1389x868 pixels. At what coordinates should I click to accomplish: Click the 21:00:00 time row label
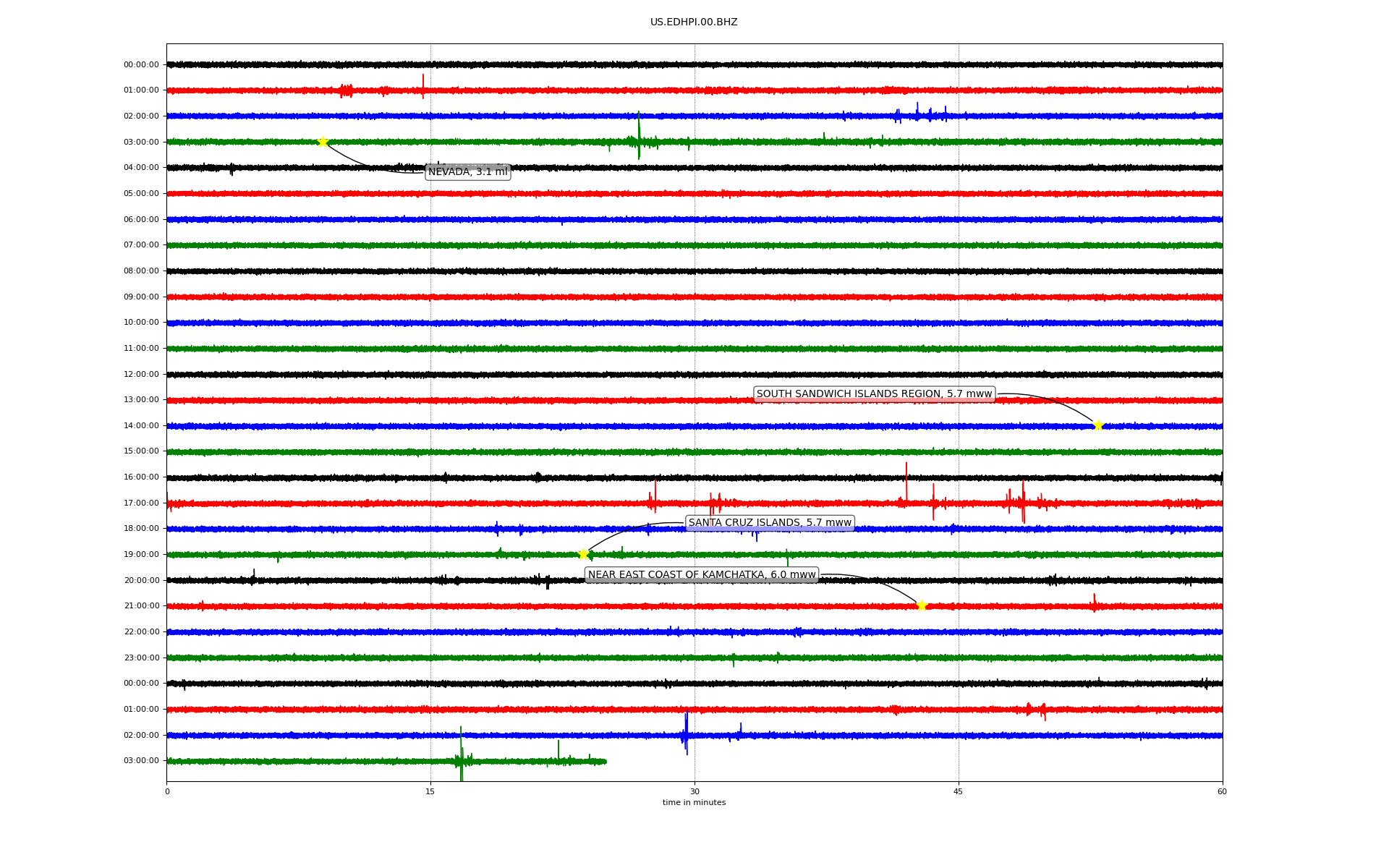141,606
